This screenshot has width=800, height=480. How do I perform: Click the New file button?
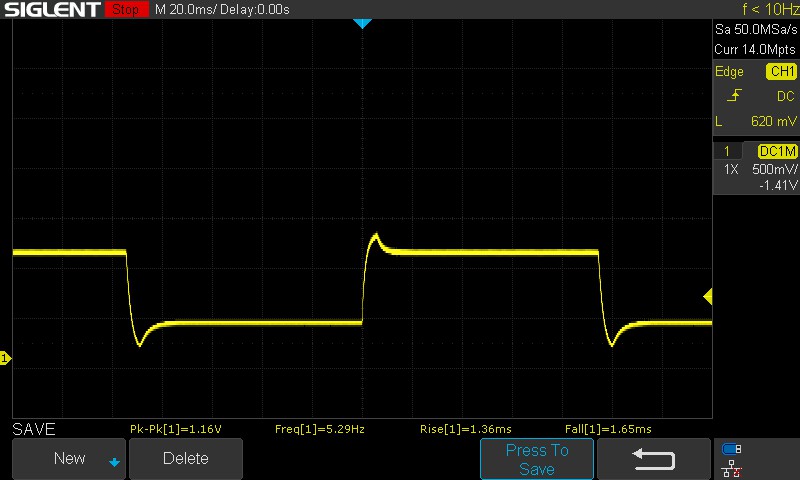pos(68,458)
